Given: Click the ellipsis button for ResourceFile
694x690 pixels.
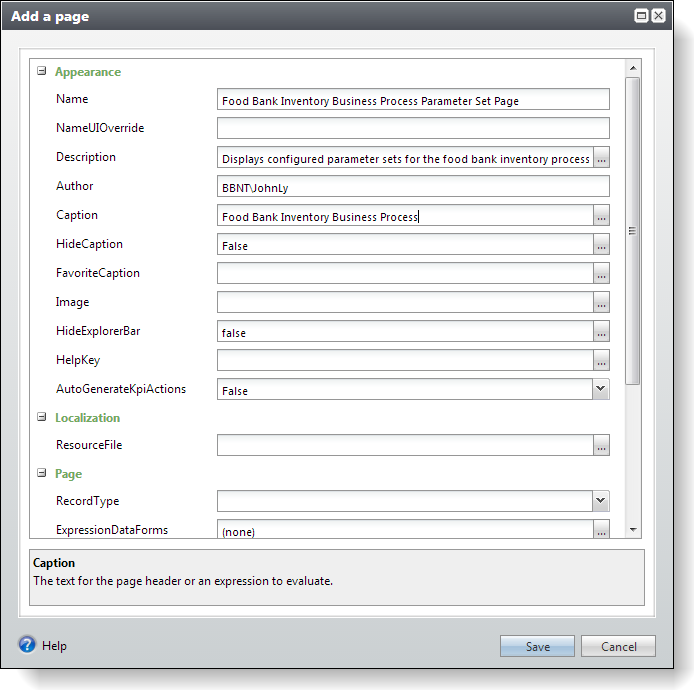Looking at the screenshot, I should pos(601,445).
